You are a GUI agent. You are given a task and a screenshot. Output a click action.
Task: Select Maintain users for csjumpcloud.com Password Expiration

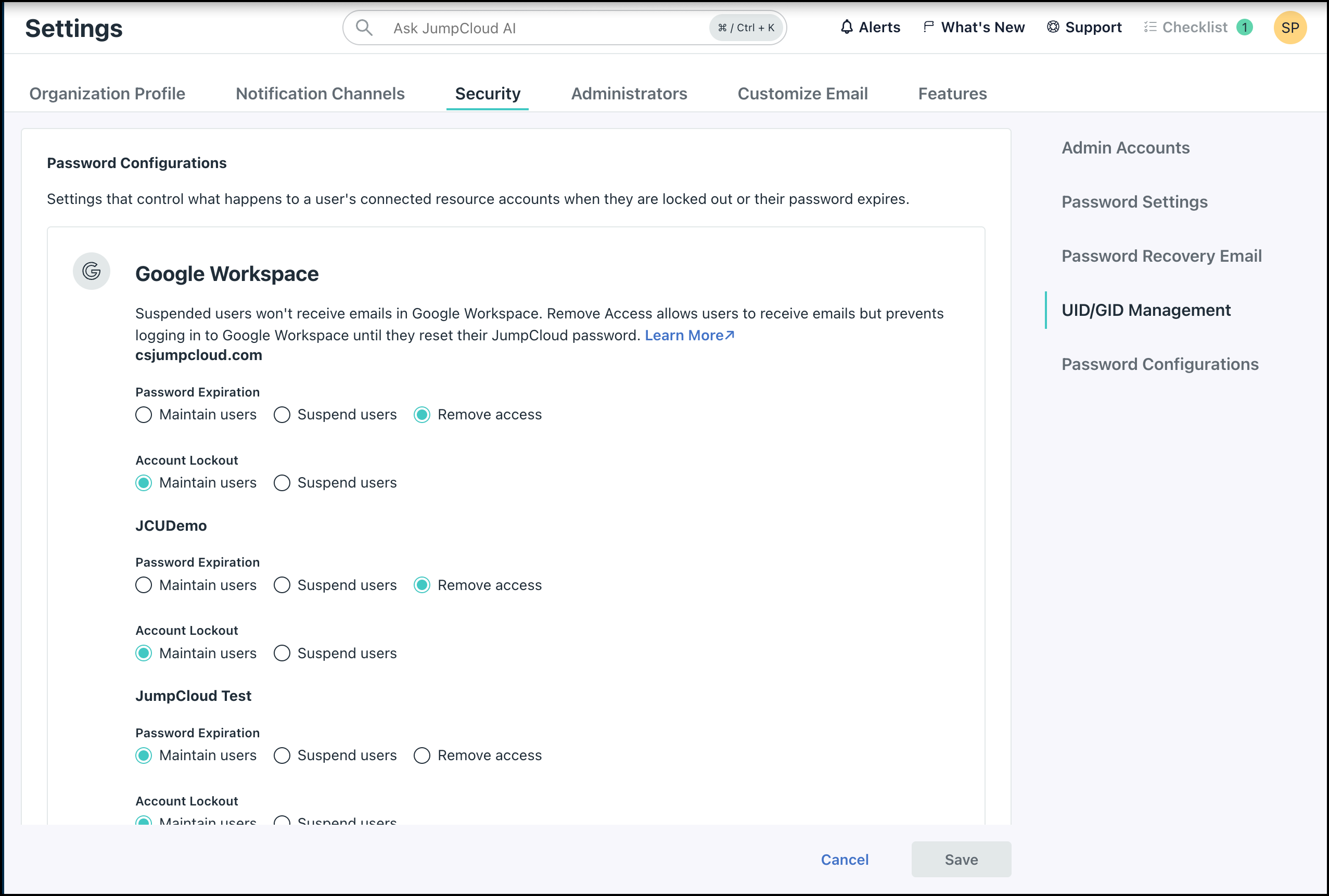tap(144, 414)
